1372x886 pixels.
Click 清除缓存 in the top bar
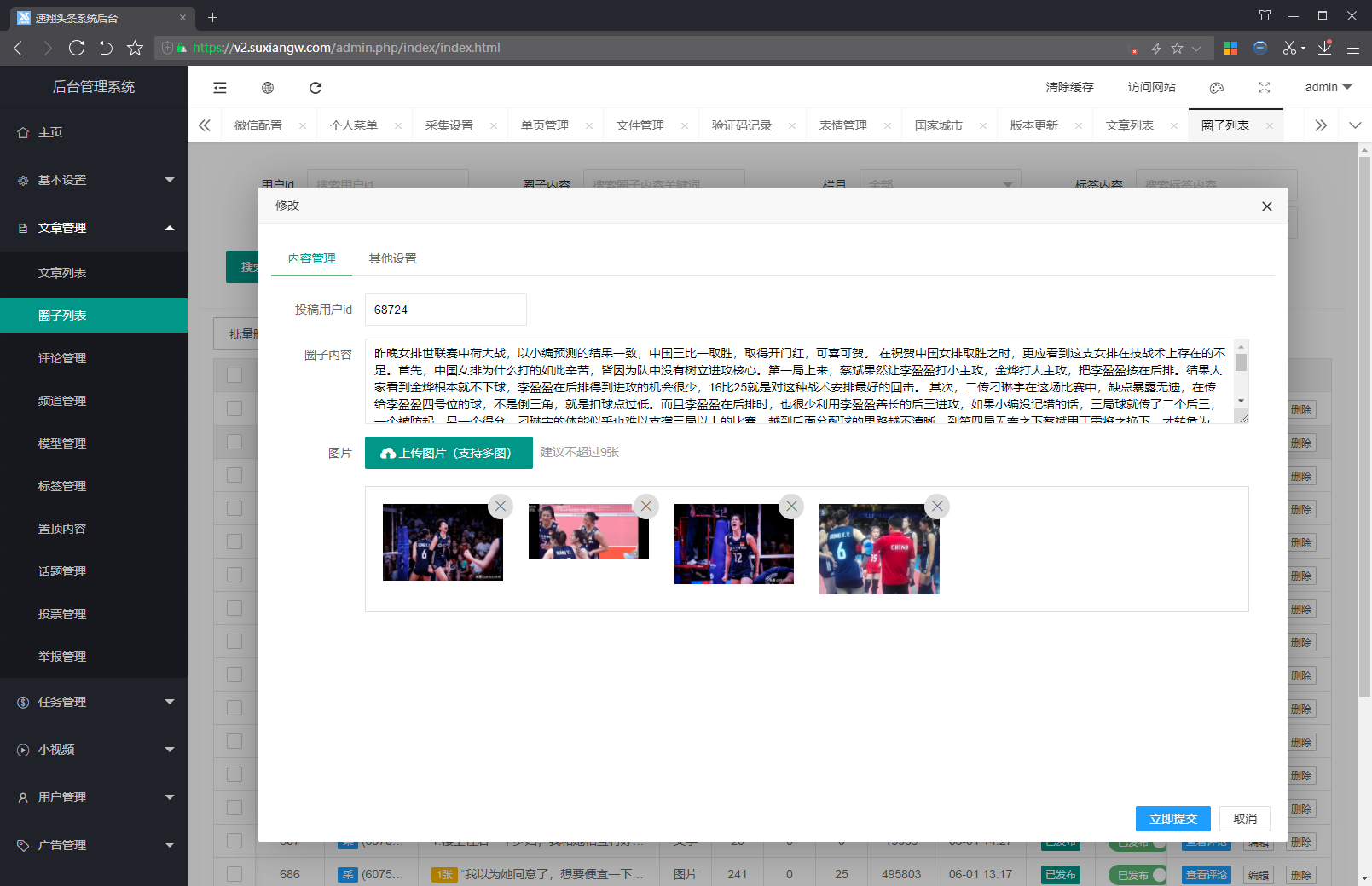click(1070, 87)
